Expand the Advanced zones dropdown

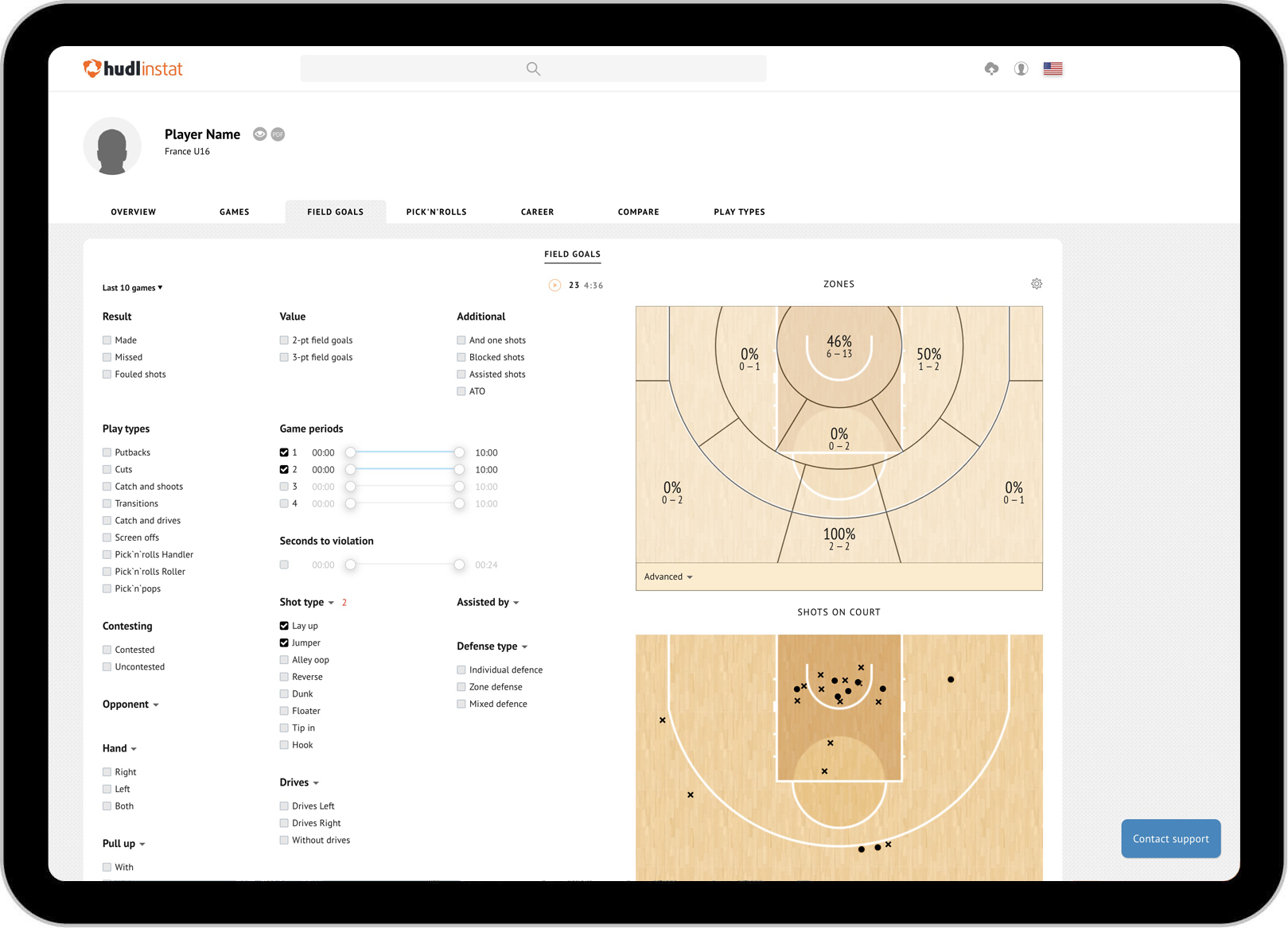[668, 576]
